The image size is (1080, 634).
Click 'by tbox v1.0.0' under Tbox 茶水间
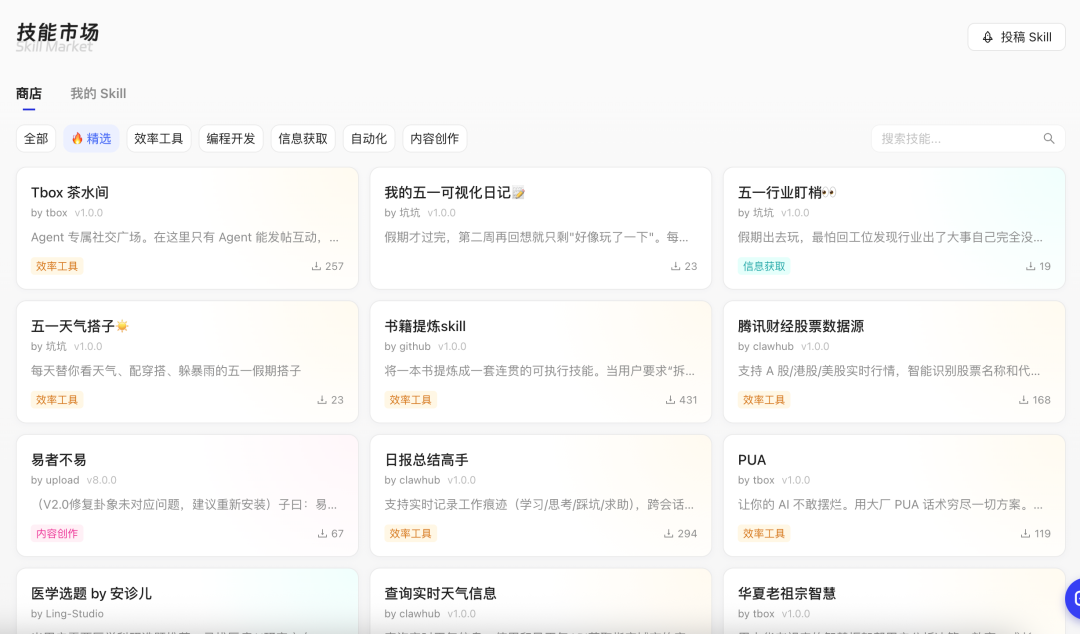[x=67, y=213]
